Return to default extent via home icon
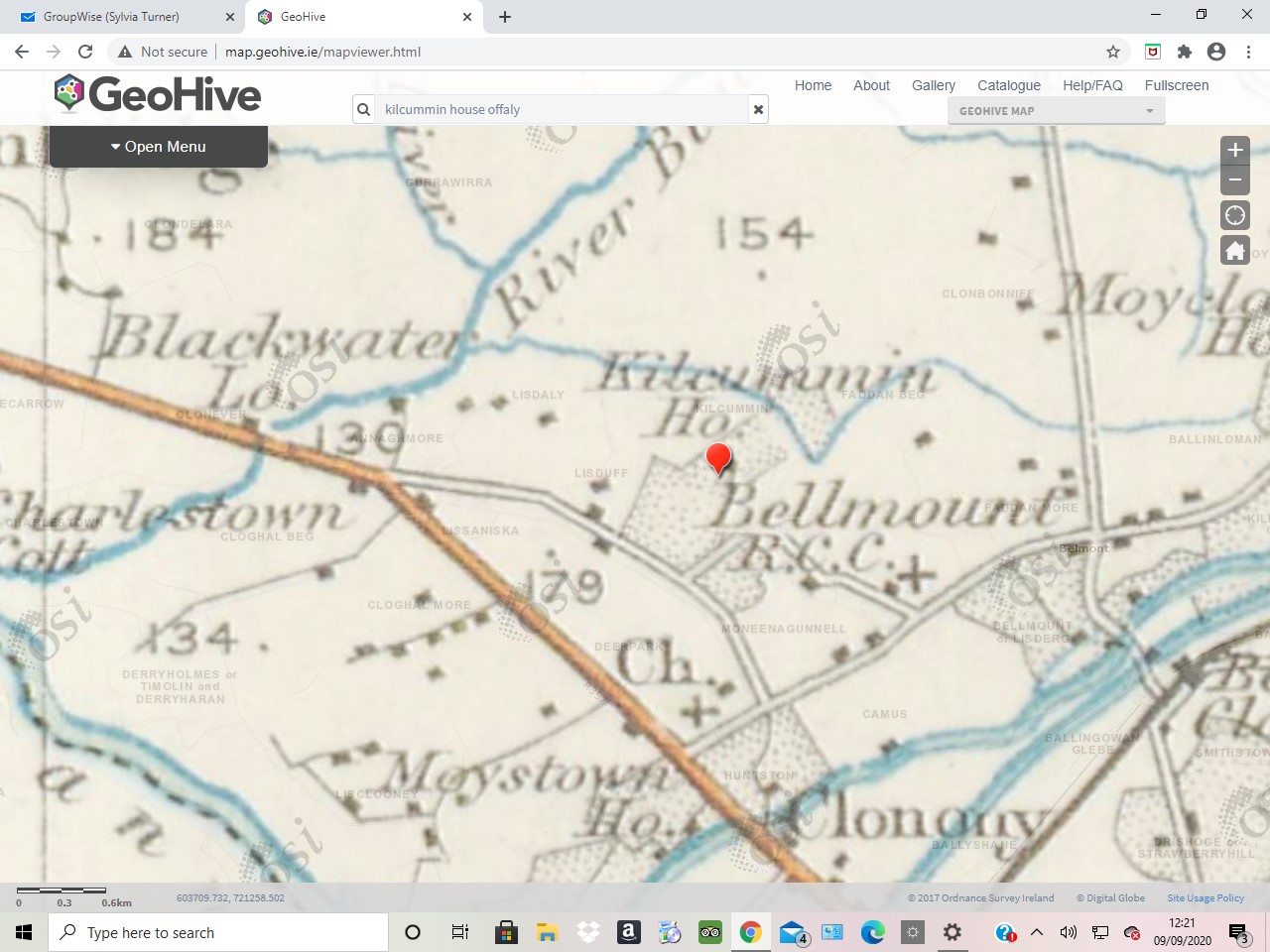Screen dimensions: 1270x952 (x=1234, y=250)
